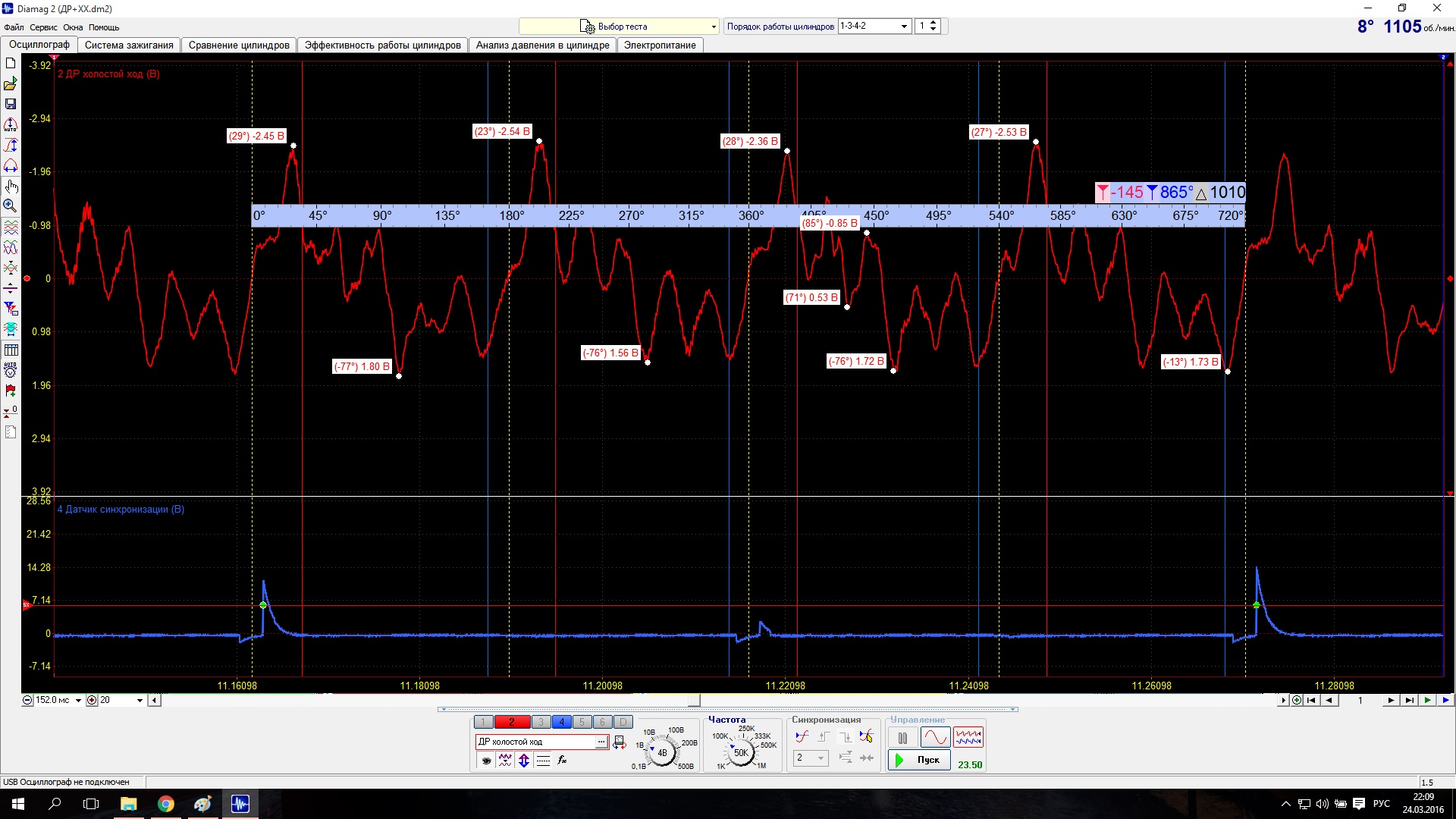Click the waveform filter icon

(505, 760)
